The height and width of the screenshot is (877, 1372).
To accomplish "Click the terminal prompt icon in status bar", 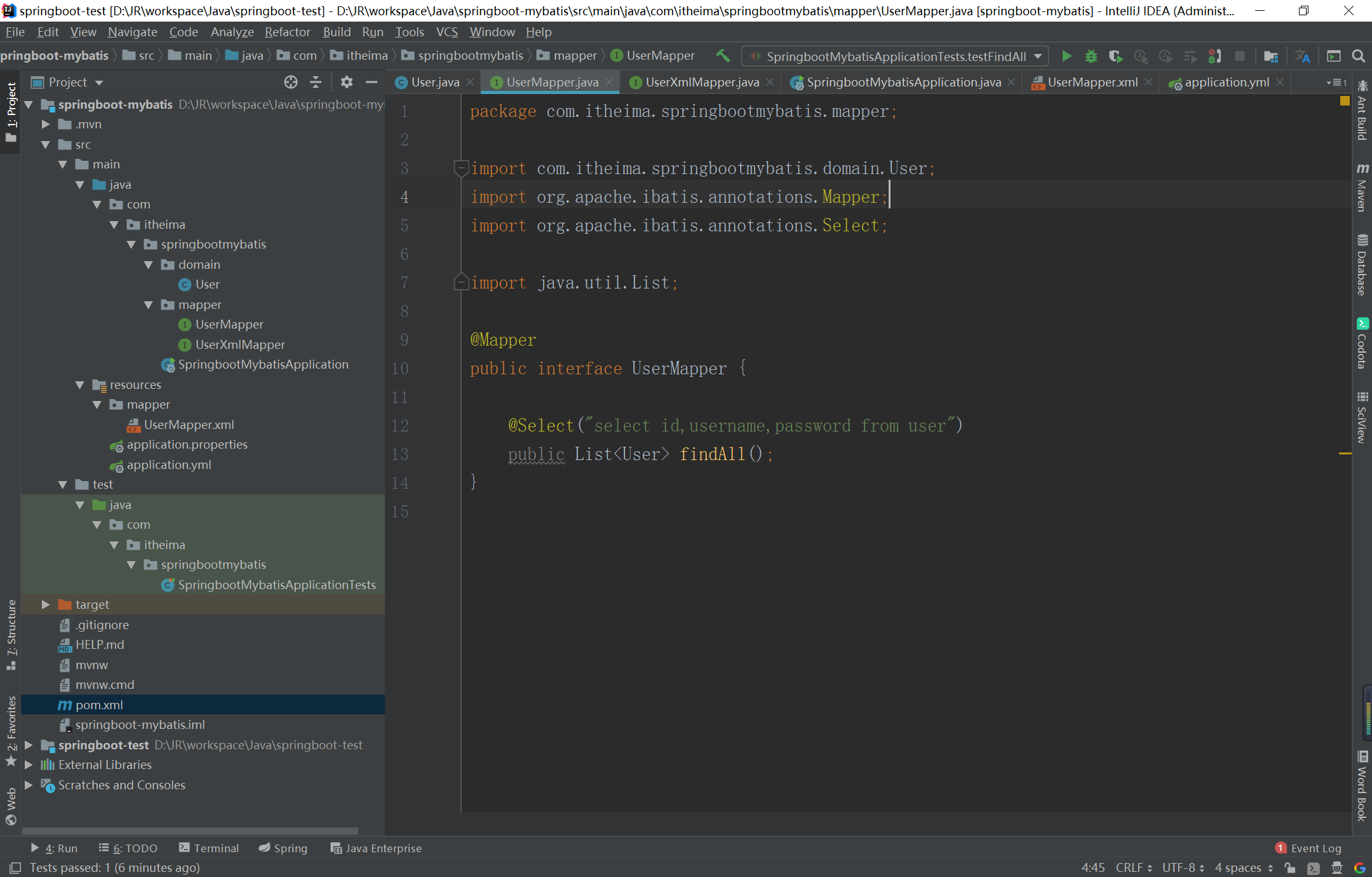I will click(1314, 868).
